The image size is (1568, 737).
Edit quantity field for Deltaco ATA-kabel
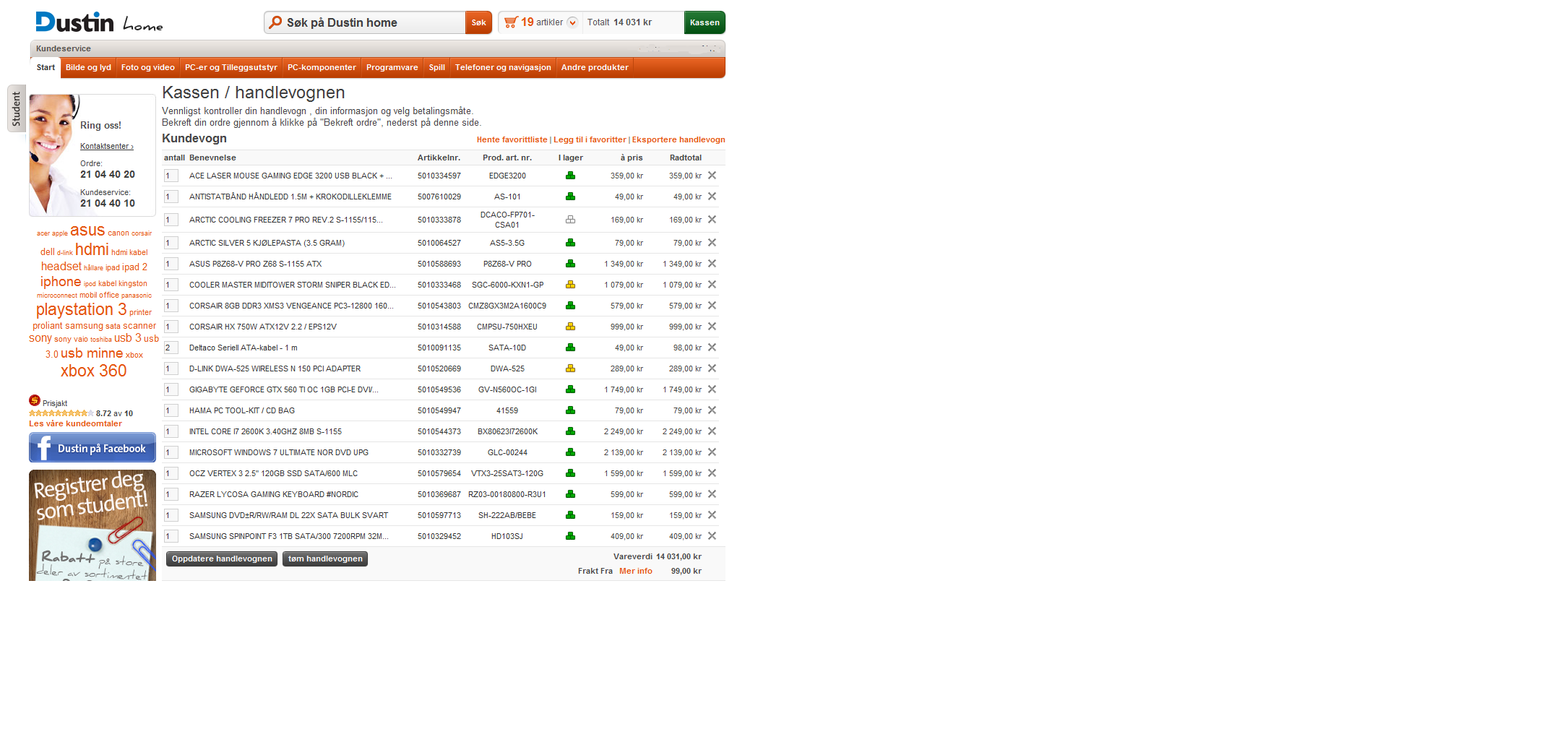coord(171,348)
